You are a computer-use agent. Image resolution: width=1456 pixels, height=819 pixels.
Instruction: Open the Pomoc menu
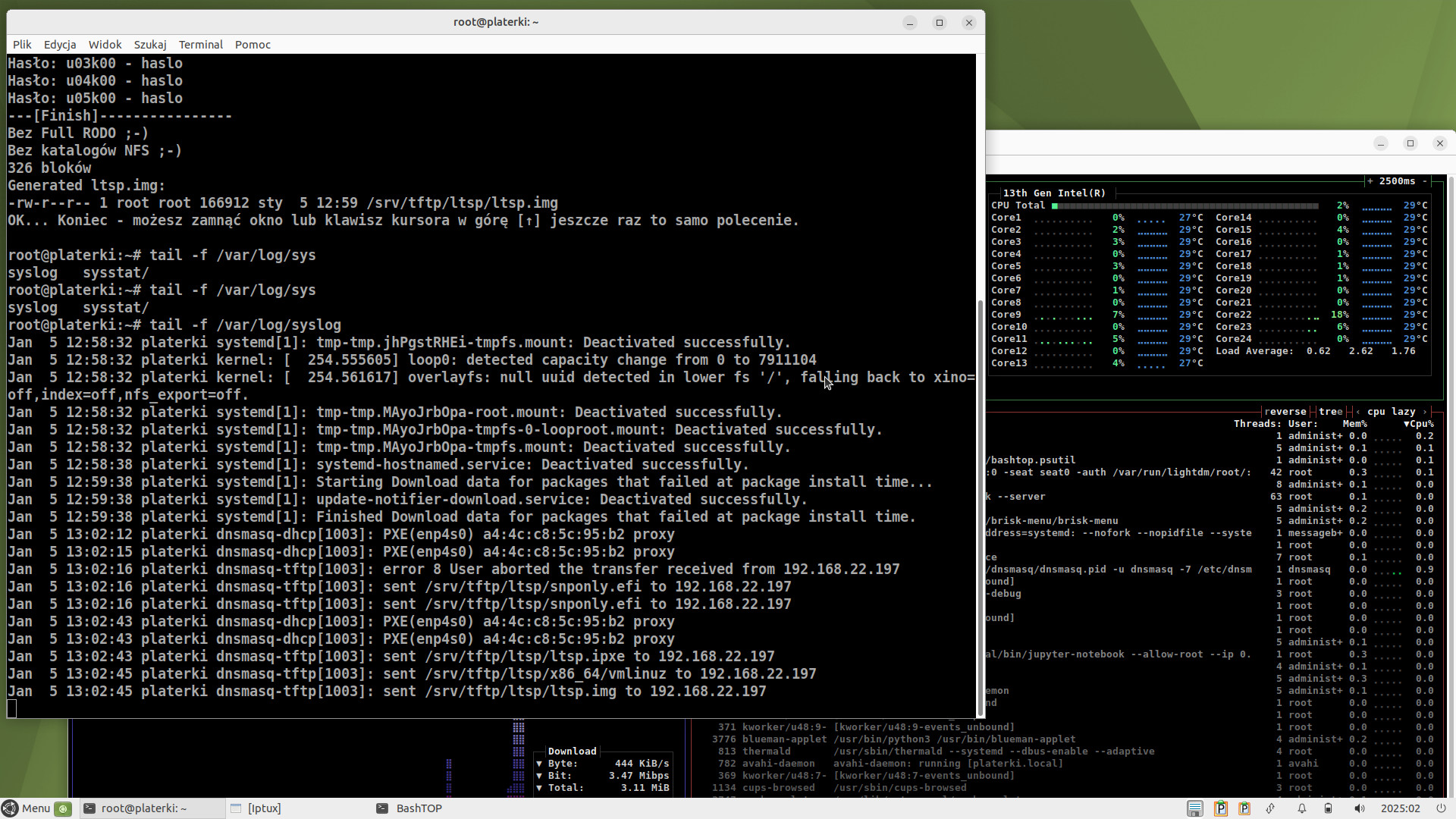(x=253, y=45)
